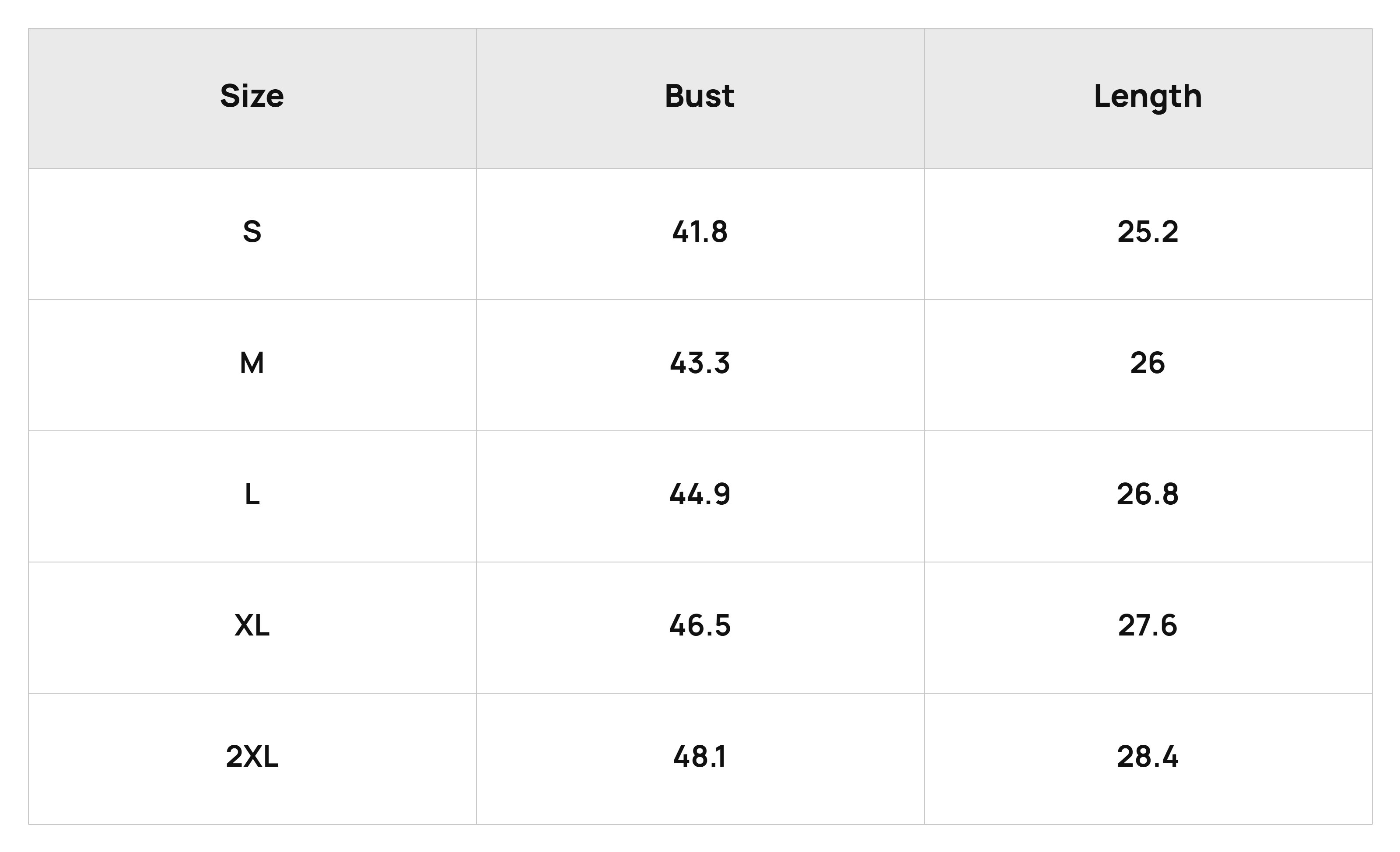1400x852 pixels.
Task: Click length value 27.6
Action: click(1148, 625)
